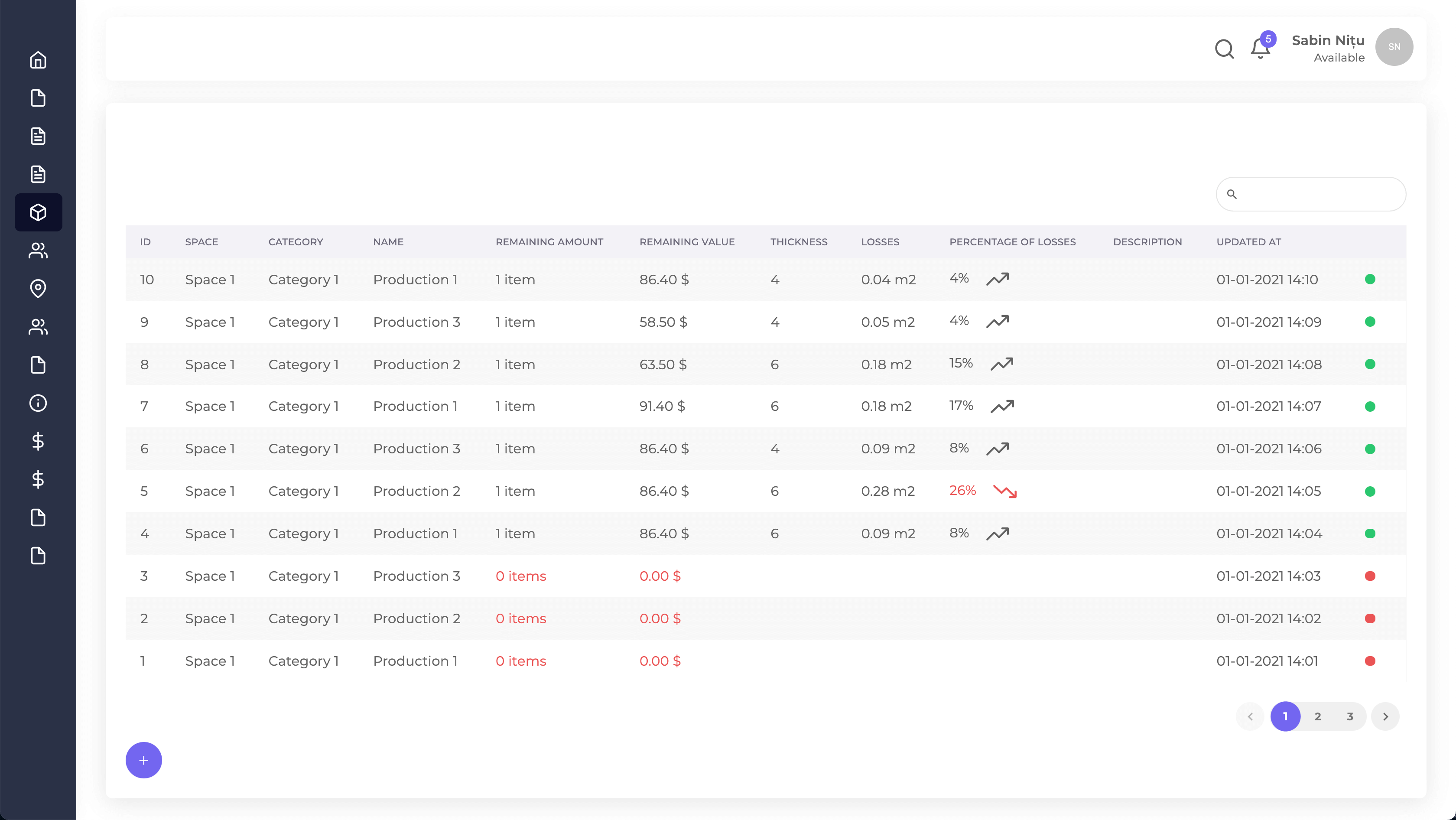Open the map pin location icon
The height and width of the screenshot is (820, 1456).
(38, 288)
